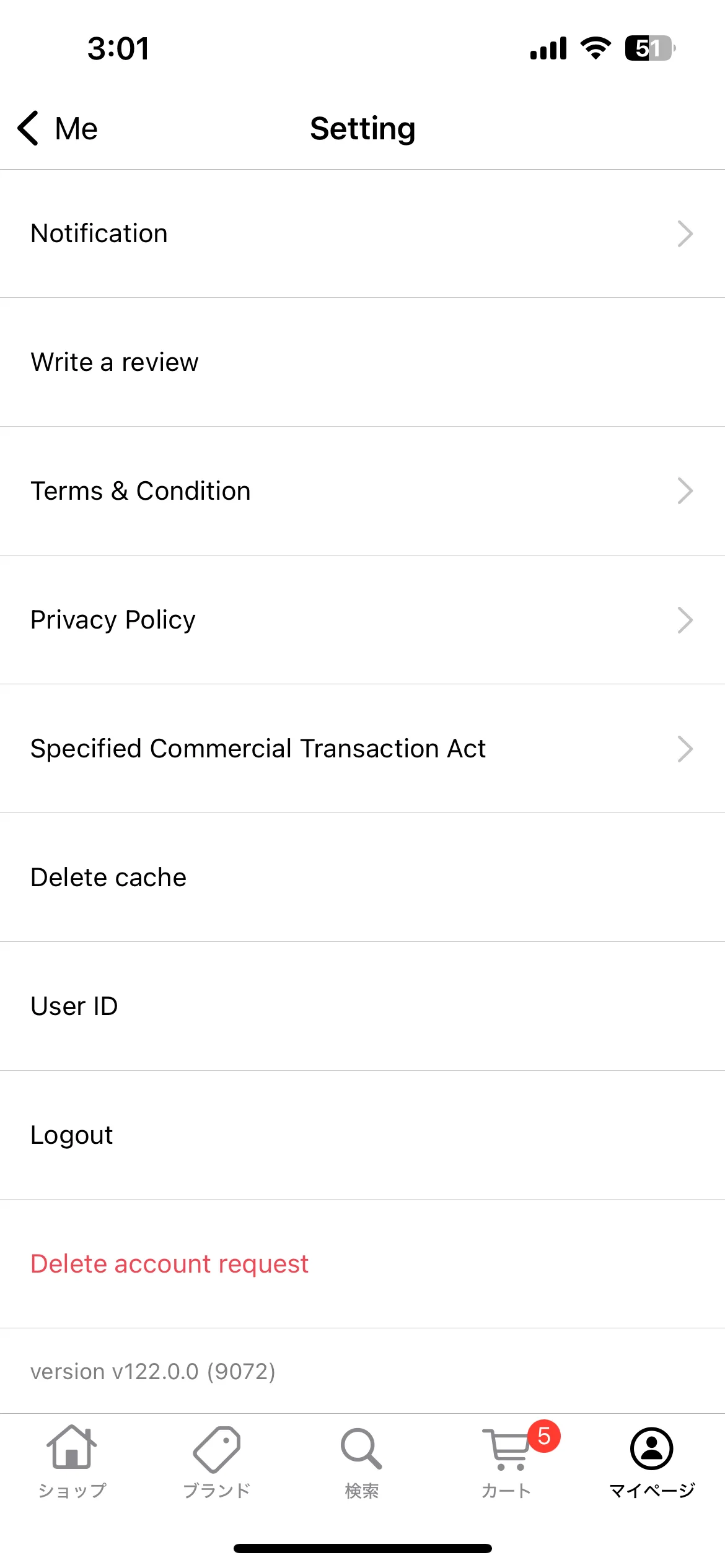Screen dimensions: 725x1568
Task: Tap the back arrow icon next to Me
Action: pyautogui.click(x=29, y=128)
